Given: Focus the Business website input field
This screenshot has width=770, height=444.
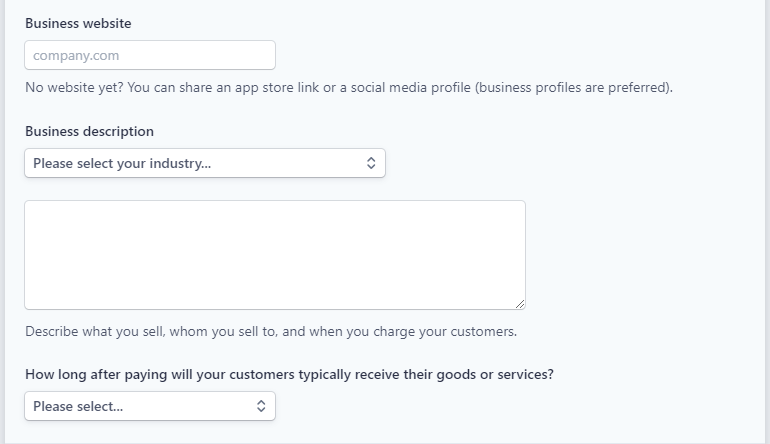Looking at the screenshot, I should click(x=150, y=55).
